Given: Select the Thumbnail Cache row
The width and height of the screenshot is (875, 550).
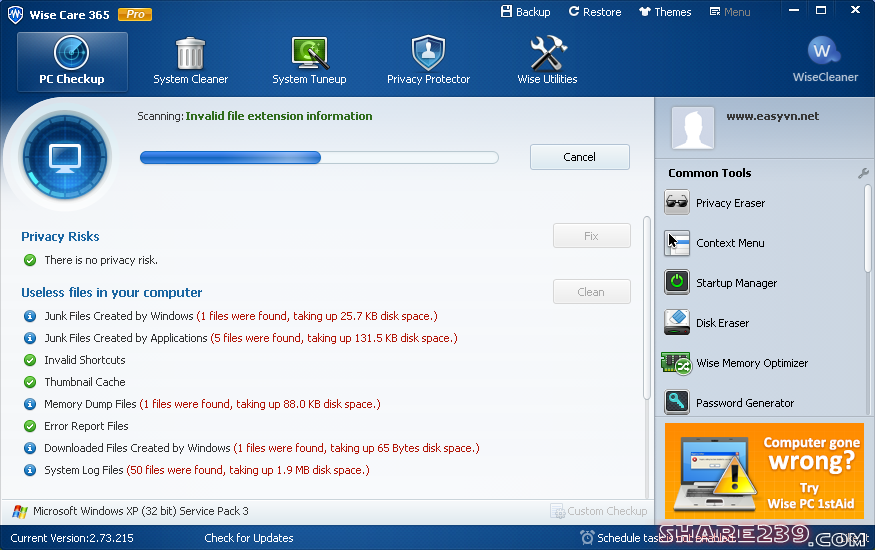Looking at the screenshot, I should 75,382.
